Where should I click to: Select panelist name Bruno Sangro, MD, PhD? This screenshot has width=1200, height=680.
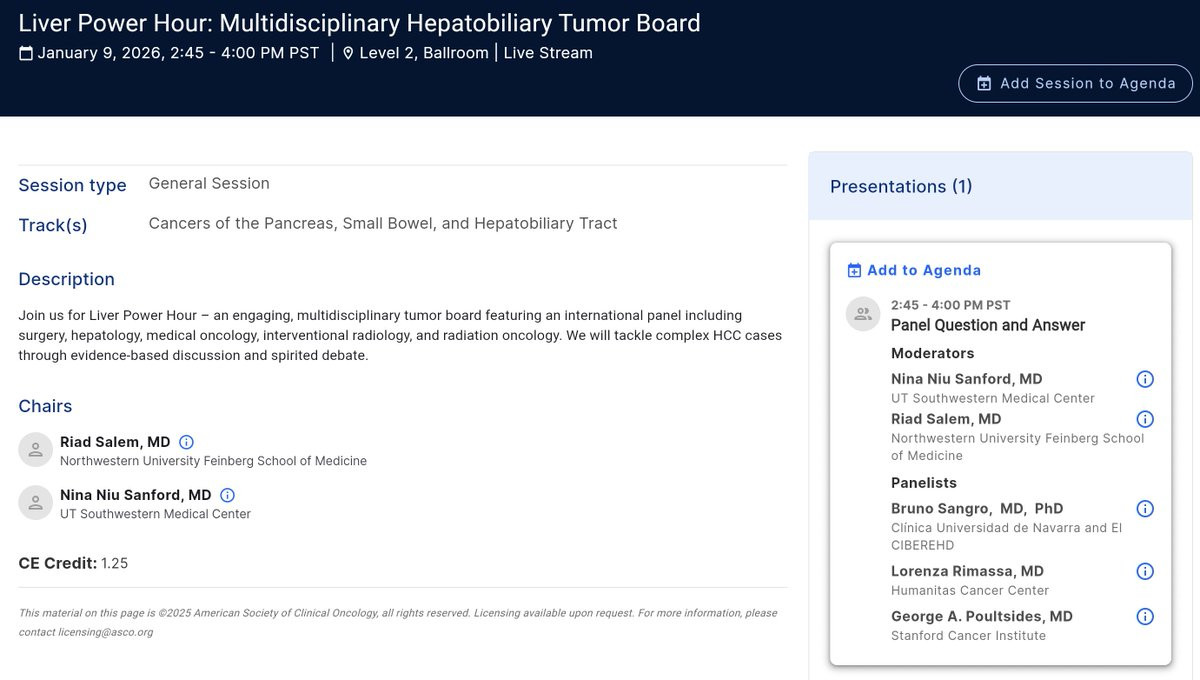pyautogui.click(x=977, y=509)
